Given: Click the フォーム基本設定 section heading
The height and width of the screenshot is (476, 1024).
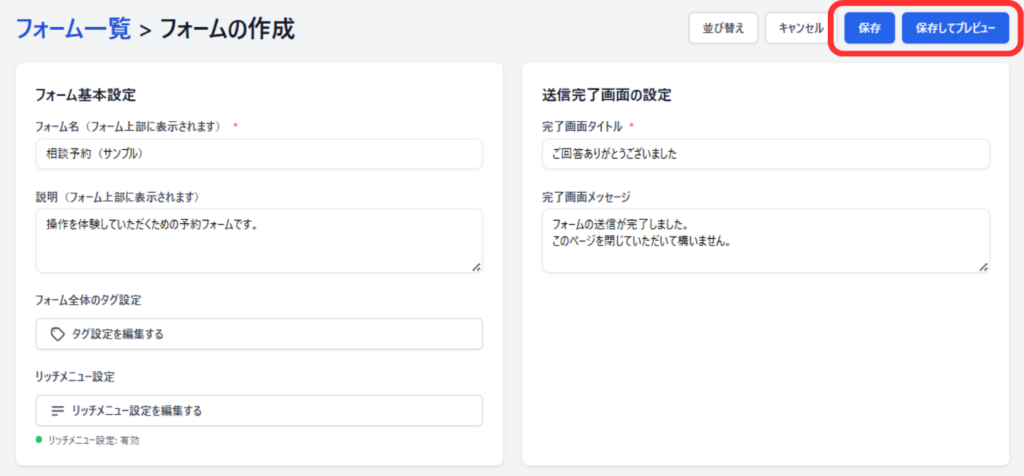Looking at the screenshot, I should click(85, 95).
